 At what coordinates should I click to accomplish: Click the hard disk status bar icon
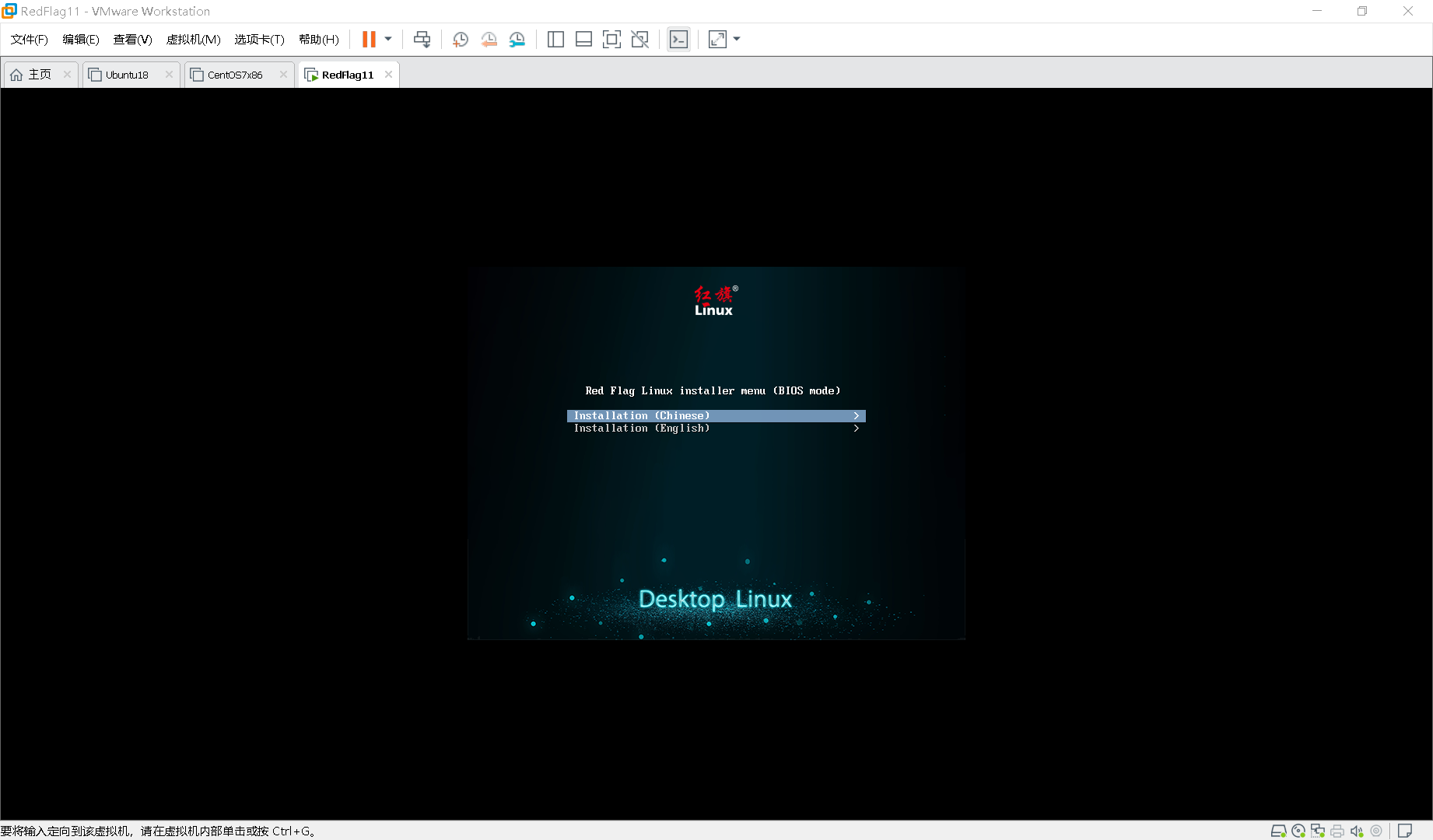click(x=1278, y=831)
